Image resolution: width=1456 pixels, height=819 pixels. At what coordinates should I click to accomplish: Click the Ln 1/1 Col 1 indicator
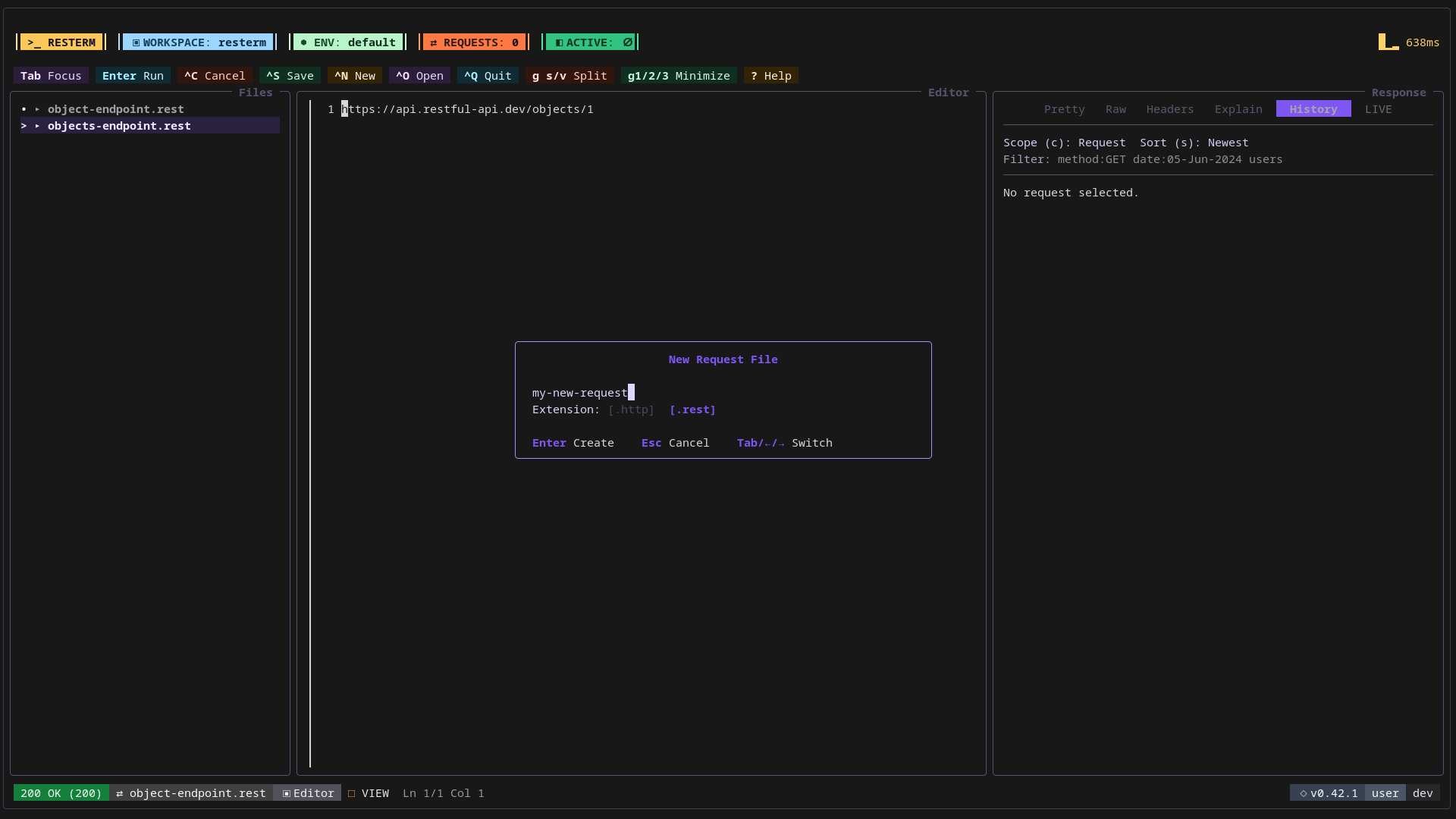coord(443,793)
